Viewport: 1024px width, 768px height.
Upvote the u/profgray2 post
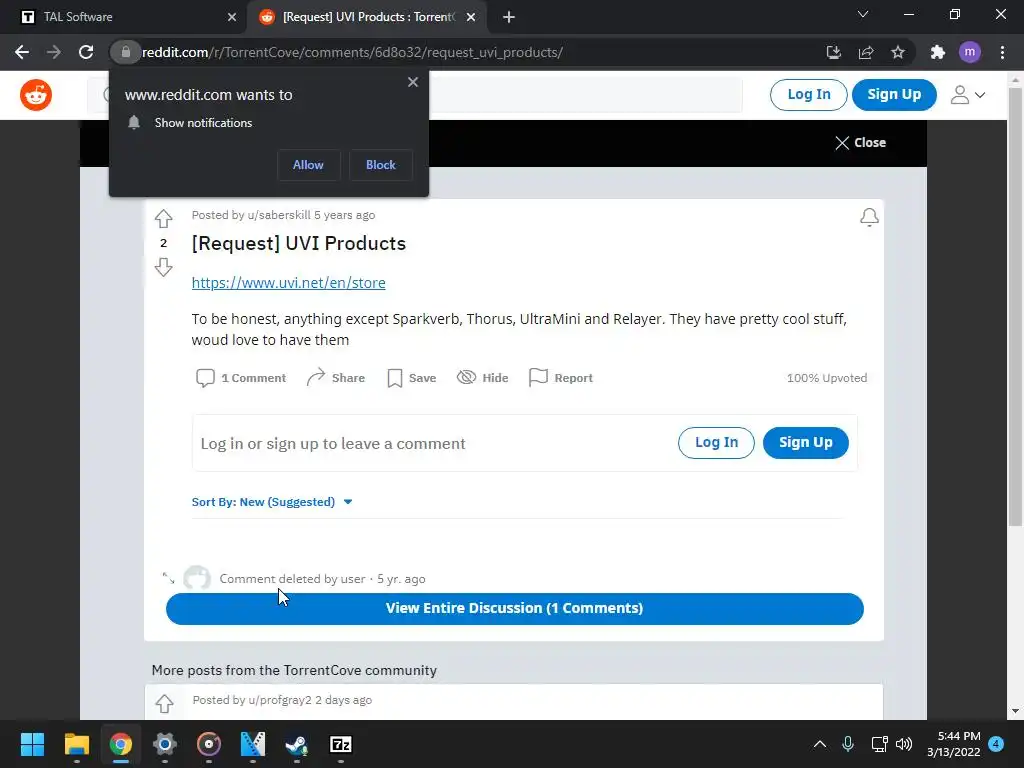pyautogui.click(x=165, y=703)
